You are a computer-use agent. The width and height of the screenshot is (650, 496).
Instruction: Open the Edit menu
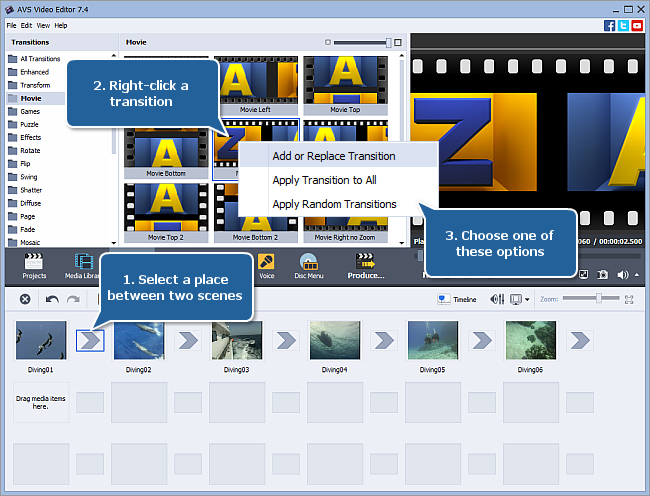coord(26,26)
